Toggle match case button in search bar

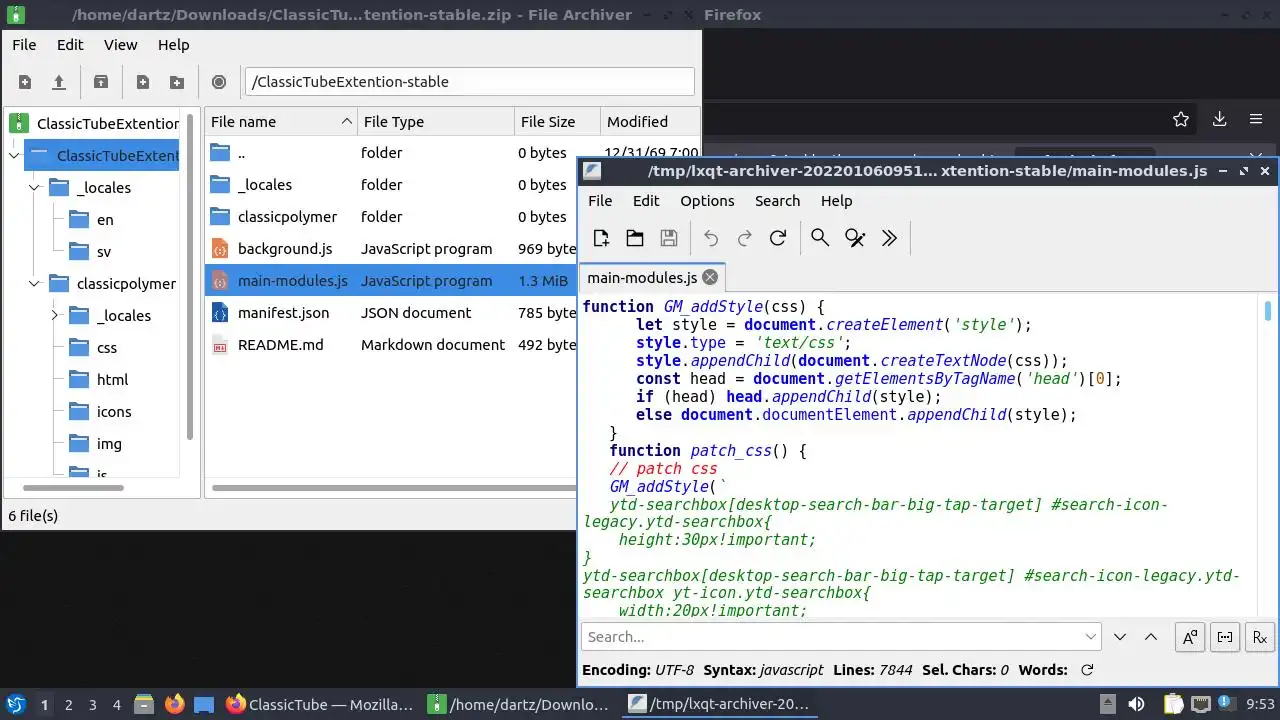pyautogui.click(x=1190, y=637)
